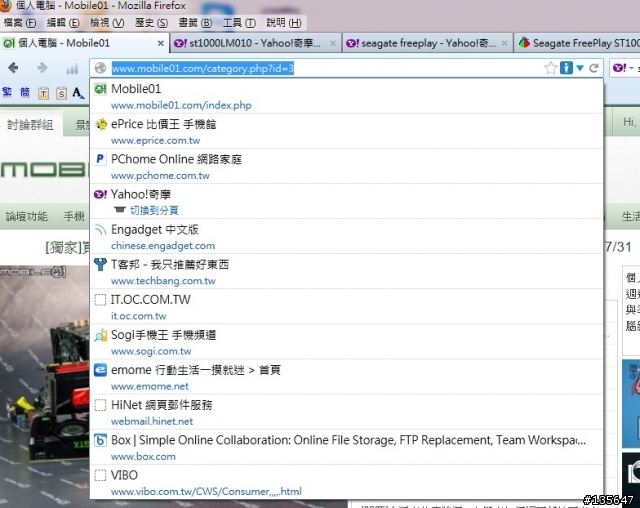Open the 檔案 (F) menu

point(20,23)
